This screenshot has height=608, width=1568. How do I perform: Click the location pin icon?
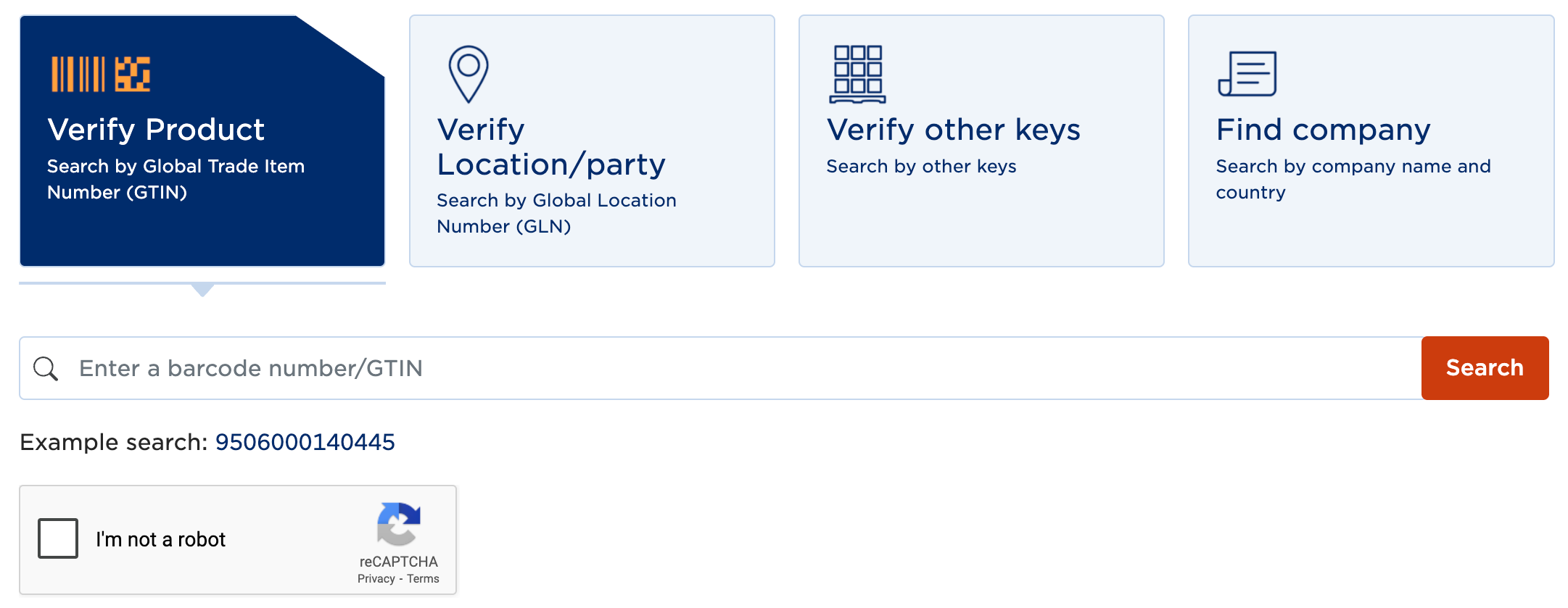coord(469,74)
